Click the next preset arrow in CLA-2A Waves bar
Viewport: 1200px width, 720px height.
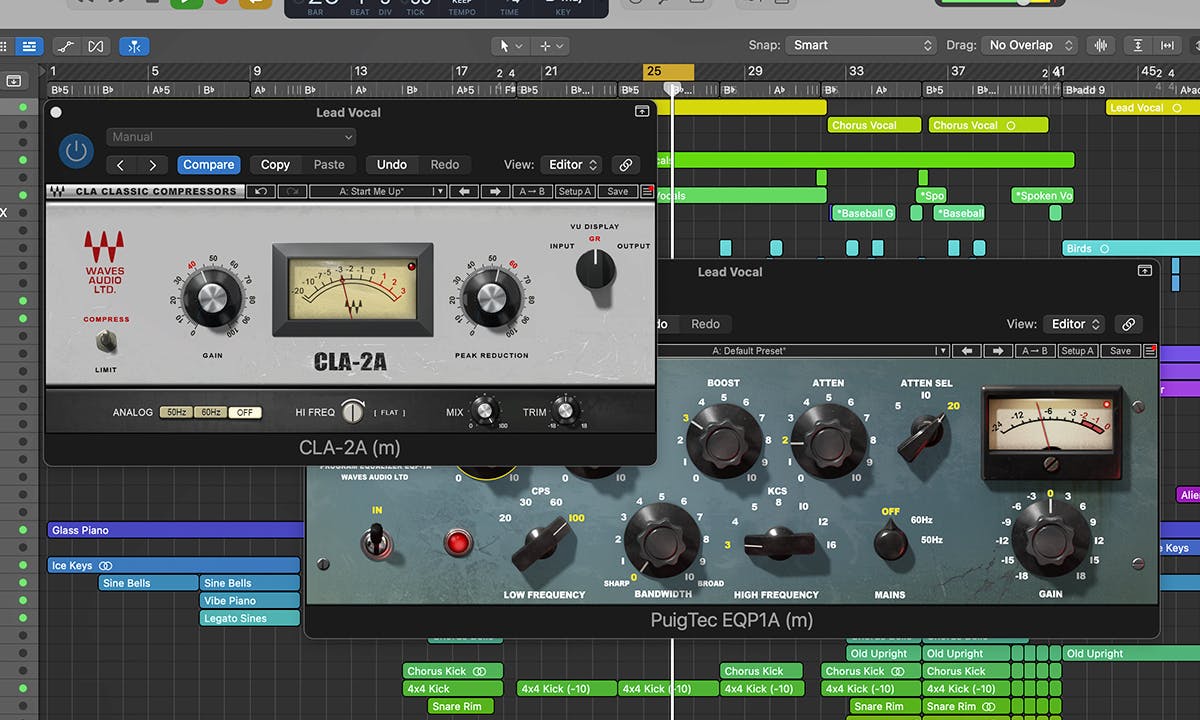point(496,191)
